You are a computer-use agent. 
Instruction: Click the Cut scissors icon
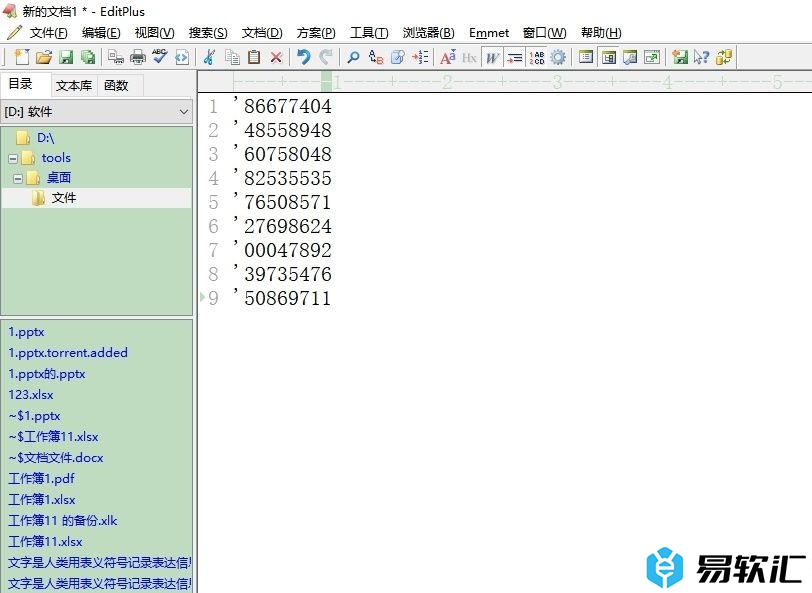click(209, 57)
